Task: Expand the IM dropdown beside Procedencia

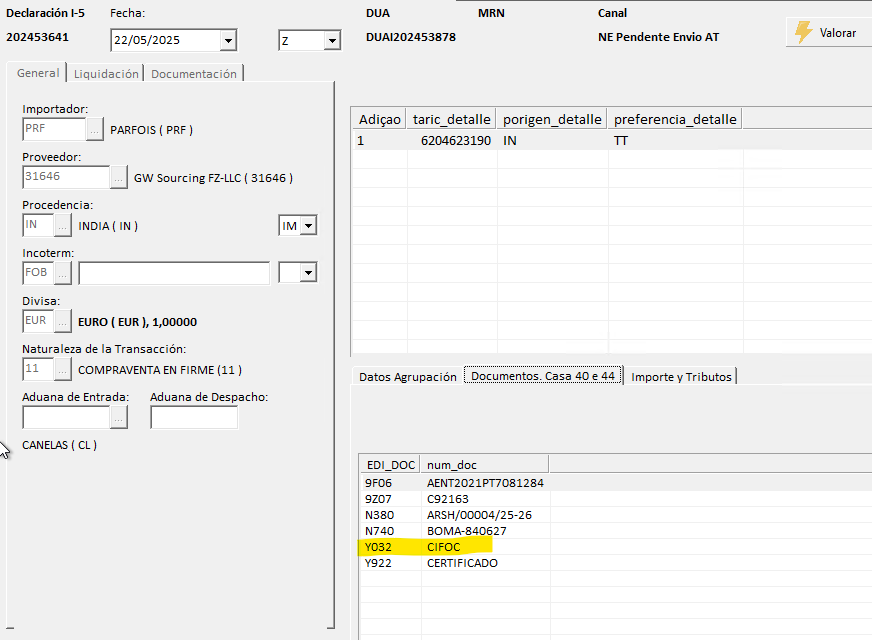Action: [x=308, y=226]
